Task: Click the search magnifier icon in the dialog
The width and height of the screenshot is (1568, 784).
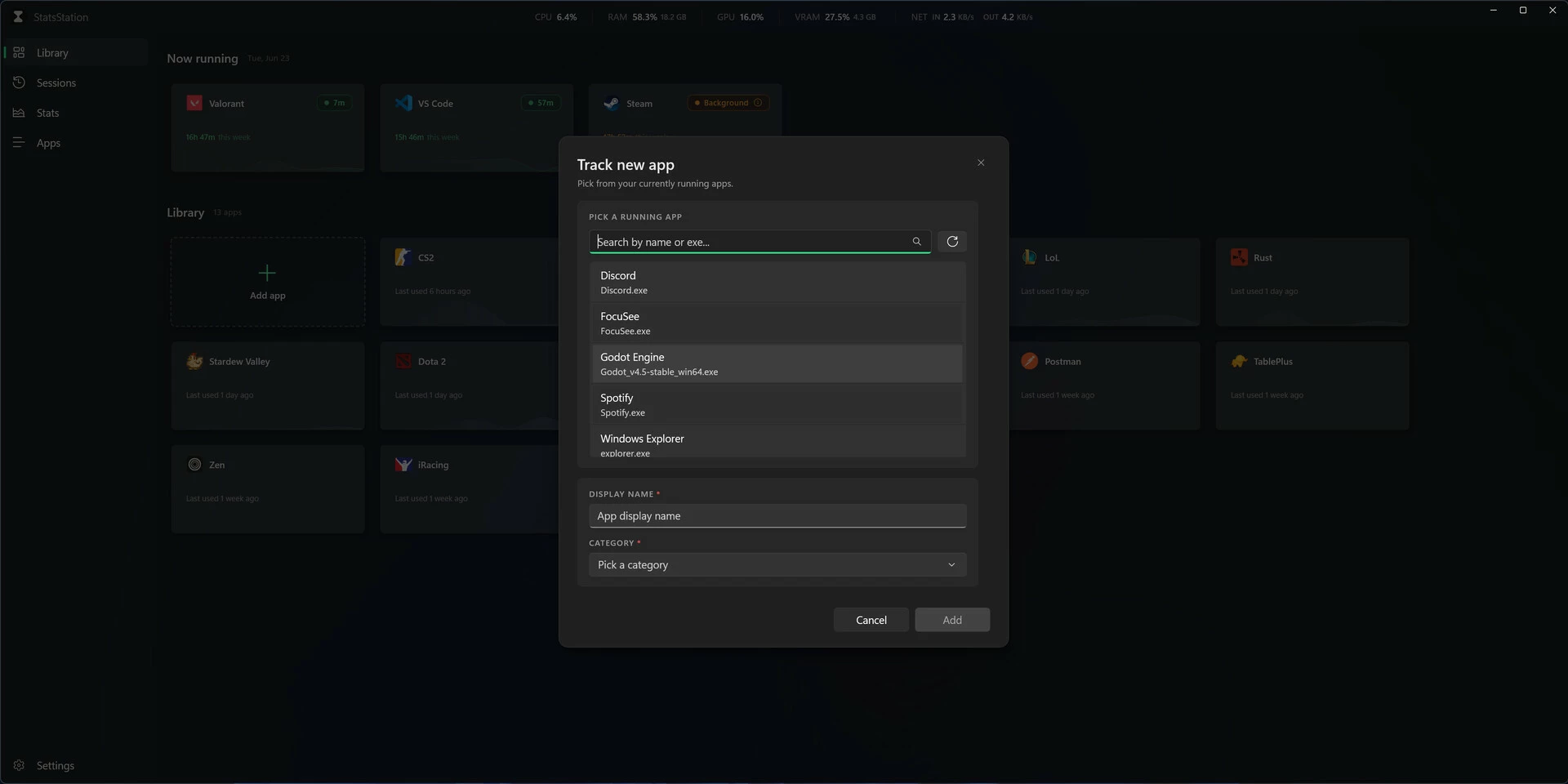Action: click(x=916, y=242)
